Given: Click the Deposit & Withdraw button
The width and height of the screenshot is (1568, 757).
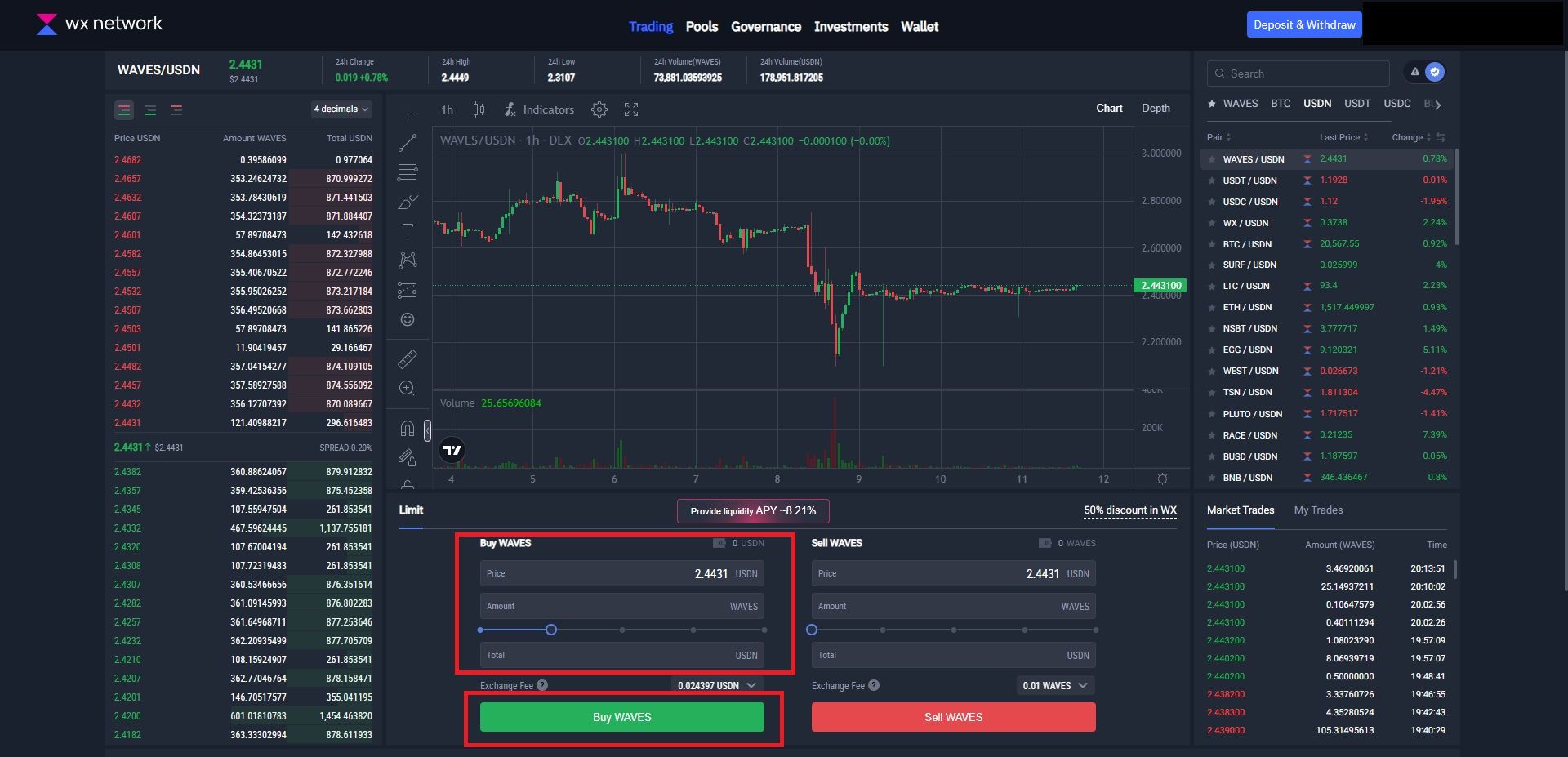Looking at the screenshot, I should coord(1304,24).
